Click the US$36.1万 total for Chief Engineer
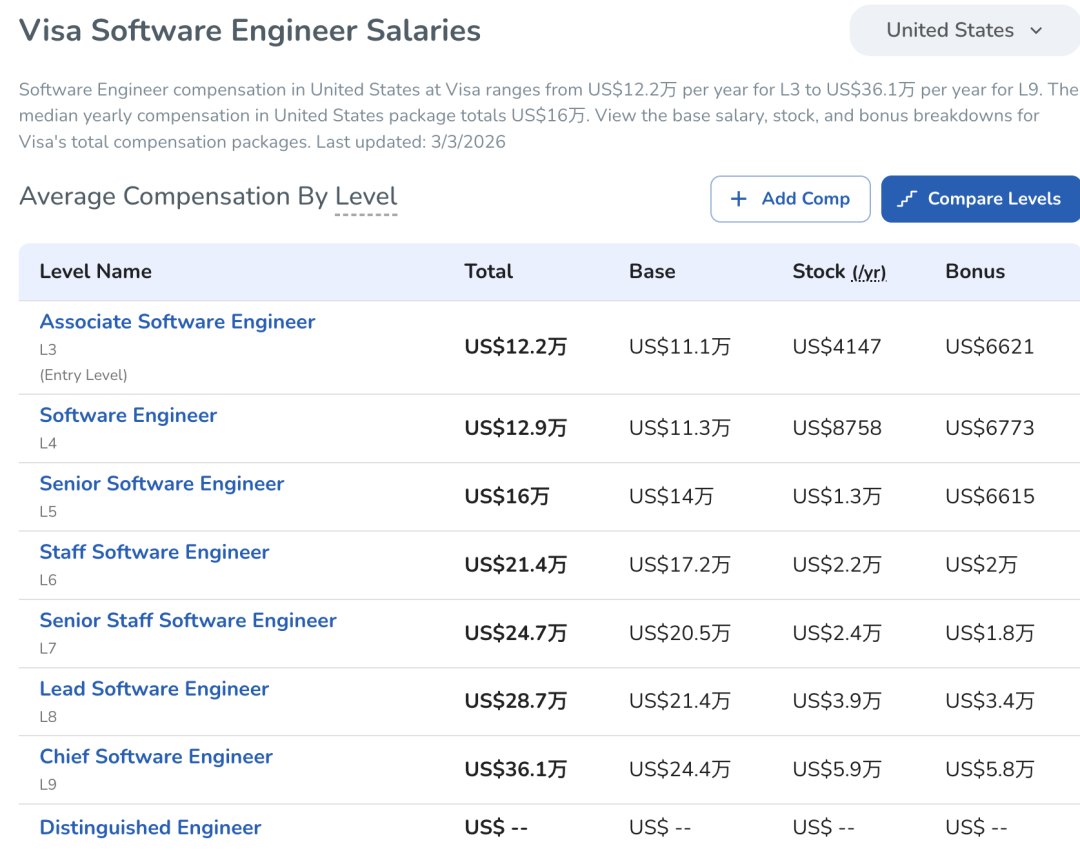Viewport: 1080px width, 853px height. (x=515, y=770)
